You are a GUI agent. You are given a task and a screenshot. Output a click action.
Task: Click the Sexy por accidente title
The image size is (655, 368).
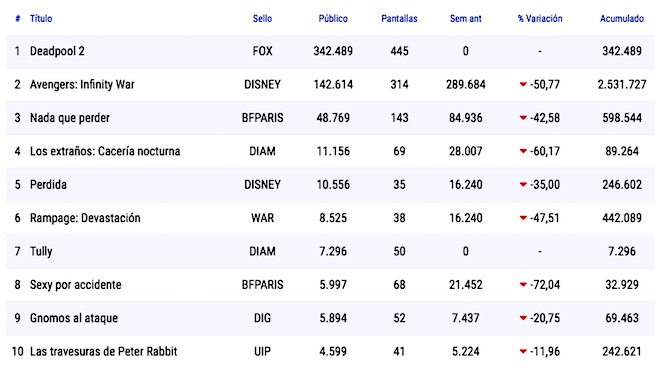click(76, 285)
